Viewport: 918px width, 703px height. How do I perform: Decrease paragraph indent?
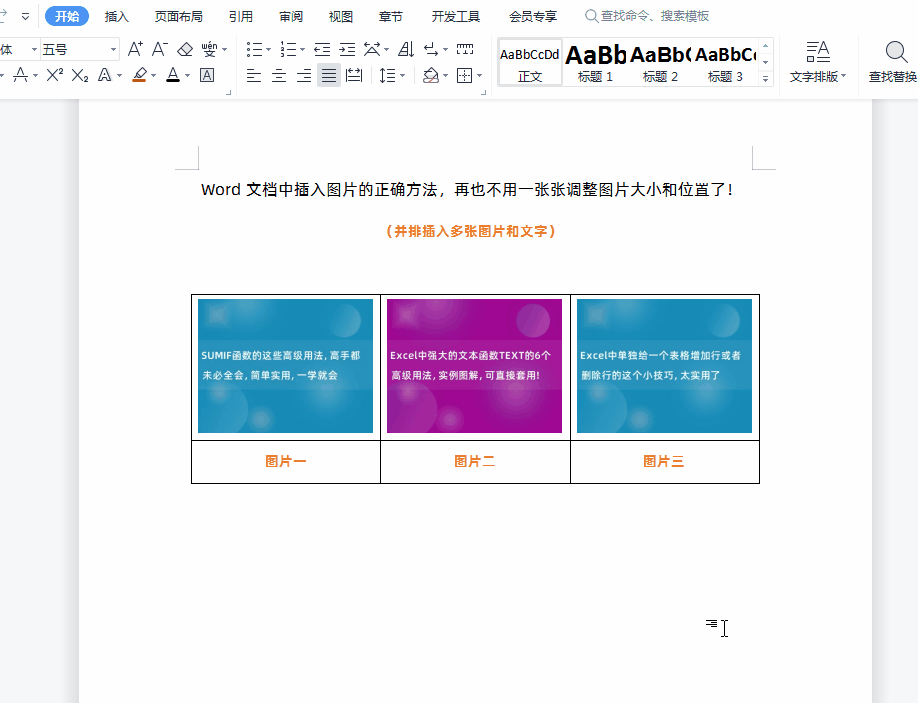[x=322, y=49]
